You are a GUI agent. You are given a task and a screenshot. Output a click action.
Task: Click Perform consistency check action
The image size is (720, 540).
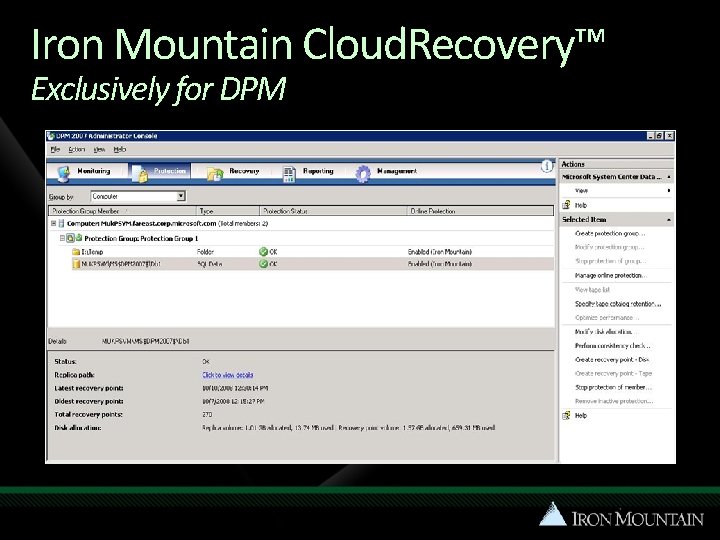click(613, 346)
